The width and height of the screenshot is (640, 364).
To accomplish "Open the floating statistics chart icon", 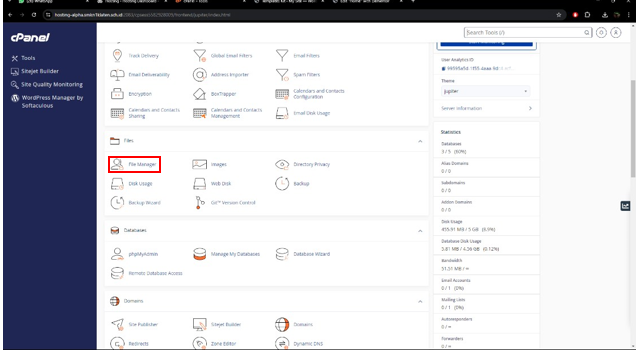I will [x=625, y=206].
